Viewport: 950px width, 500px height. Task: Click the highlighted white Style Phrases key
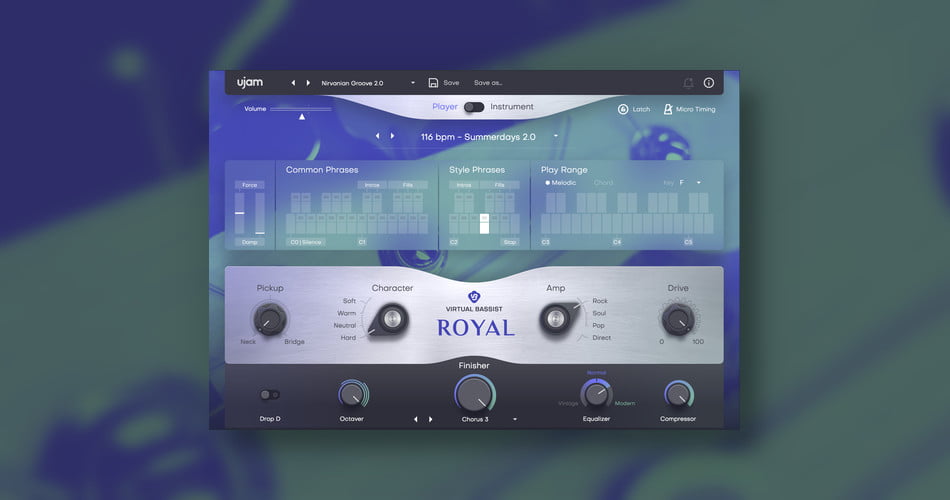484,224
